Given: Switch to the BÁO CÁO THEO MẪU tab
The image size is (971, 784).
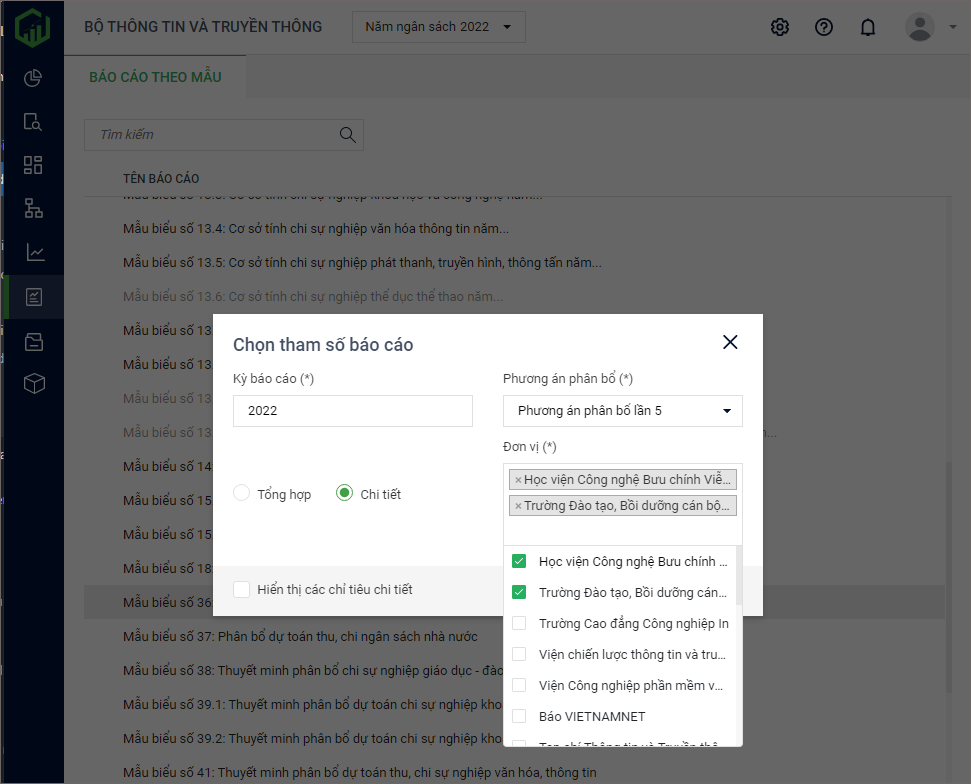Looking at the screenshot, I should [155, 77].
